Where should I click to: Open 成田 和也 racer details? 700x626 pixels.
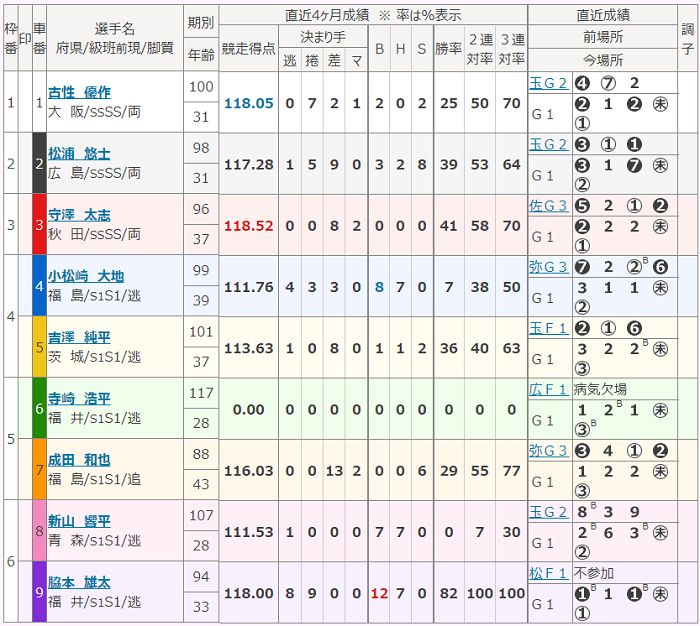coord(79,460)
